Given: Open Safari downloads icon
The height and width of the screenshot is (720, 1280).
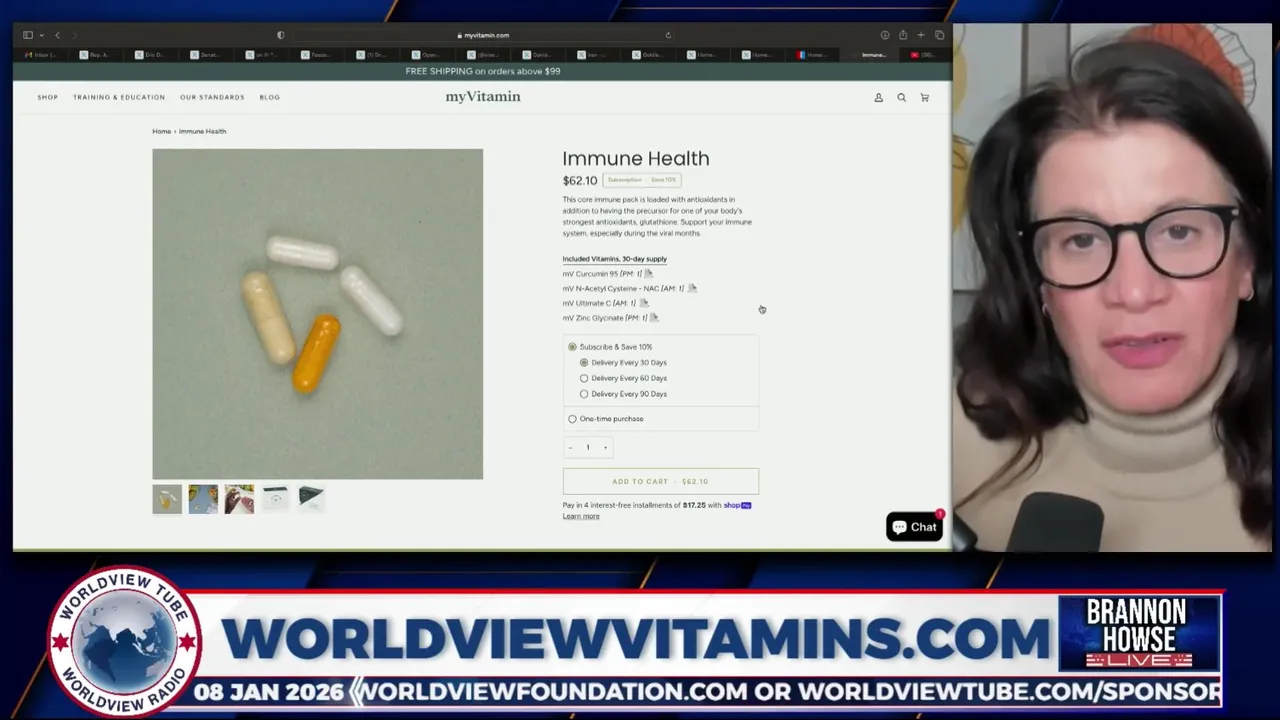Looking at the screenshot, I should point(885,35).
